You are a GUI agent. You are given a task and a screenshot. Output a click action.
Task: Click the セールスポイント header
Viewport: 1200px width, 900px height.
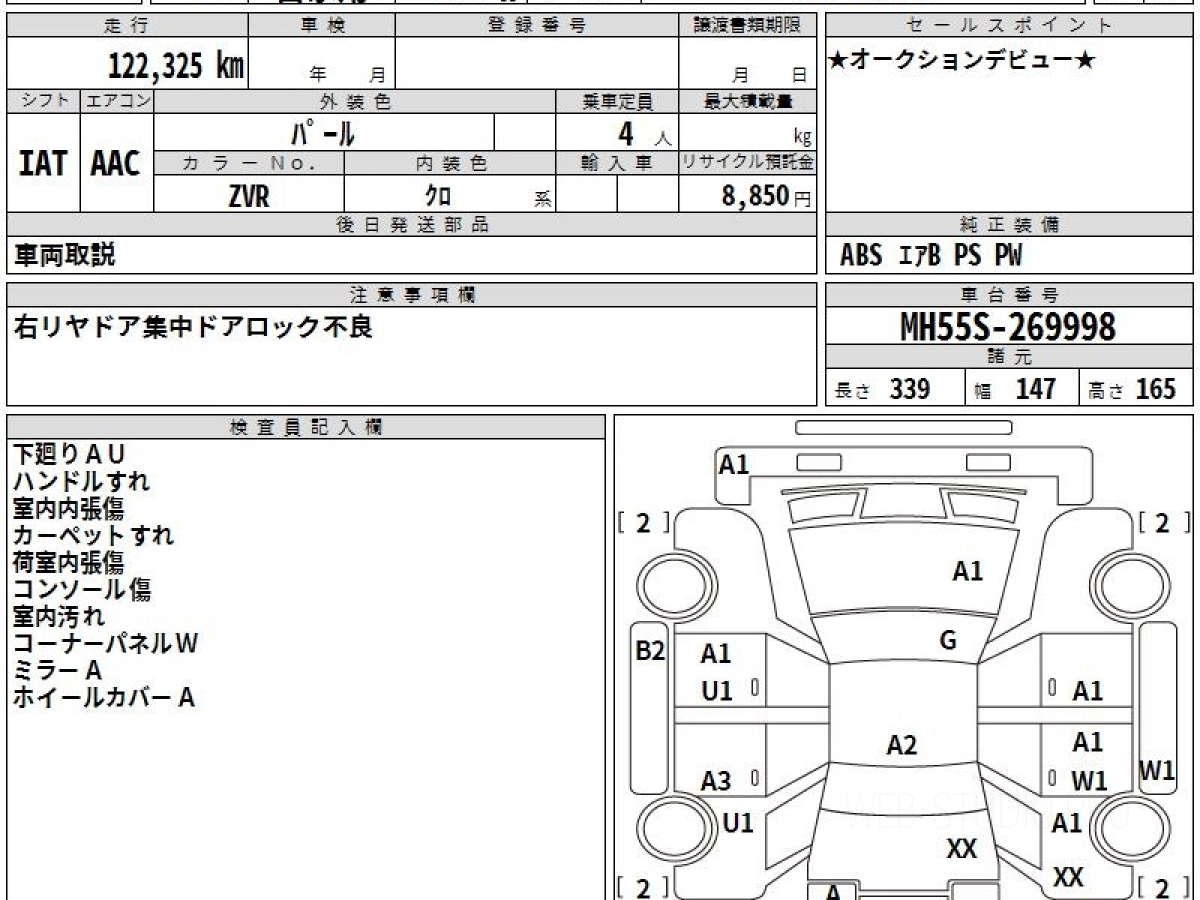pyautogui.click(x=1009, y=25)
